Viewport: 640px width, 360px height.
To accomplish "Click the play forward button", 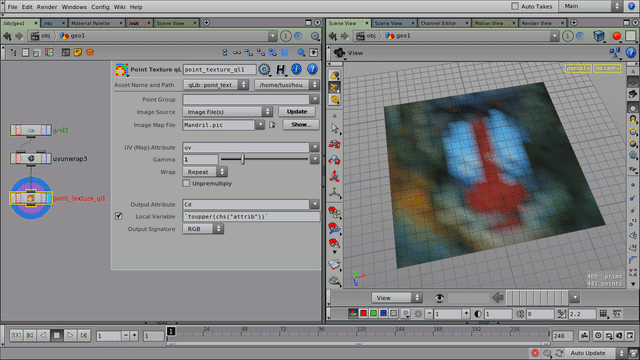I will [70, 336].
